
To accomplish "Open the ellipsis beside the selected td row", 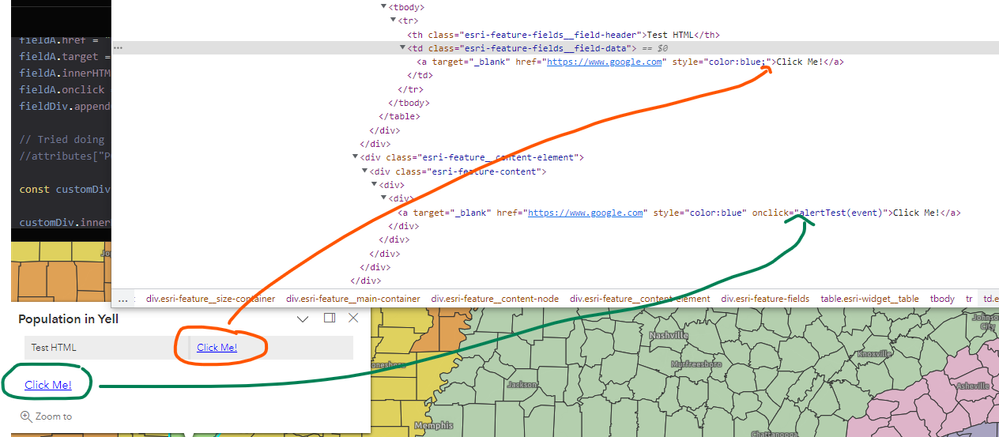I will [x=118, y=48].
